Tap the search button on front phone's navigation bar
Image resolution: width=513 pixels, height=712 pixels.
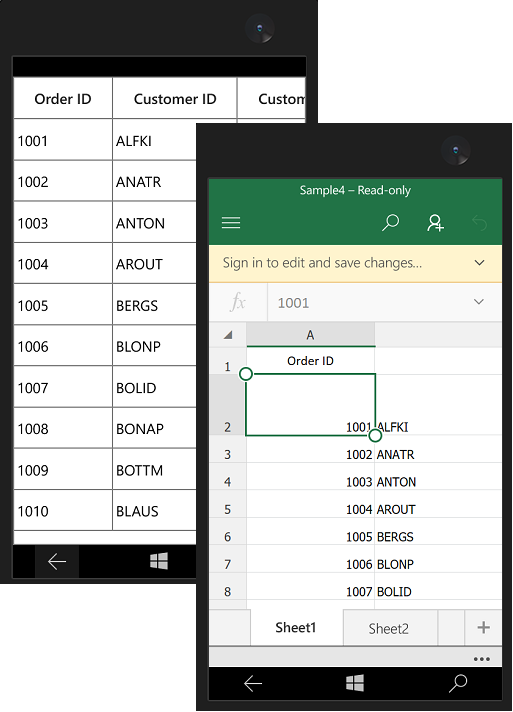(458, 683)
